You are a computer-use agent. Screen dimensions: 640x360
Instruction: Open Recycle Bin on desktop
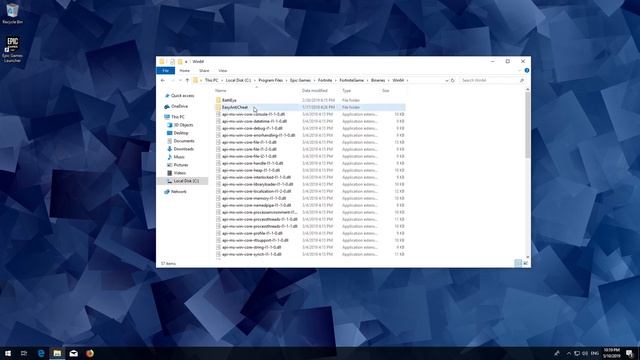pyautogui.click(x=13, y=13)
